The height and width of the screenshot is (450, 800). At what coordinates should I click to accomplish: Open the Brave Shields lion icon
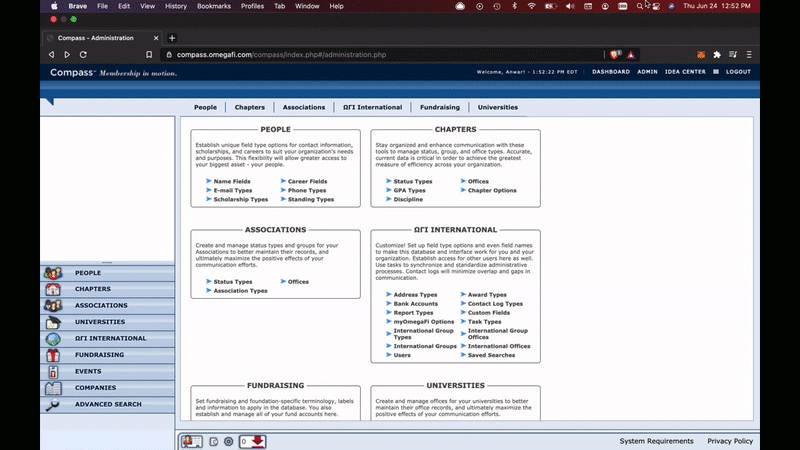616,55
